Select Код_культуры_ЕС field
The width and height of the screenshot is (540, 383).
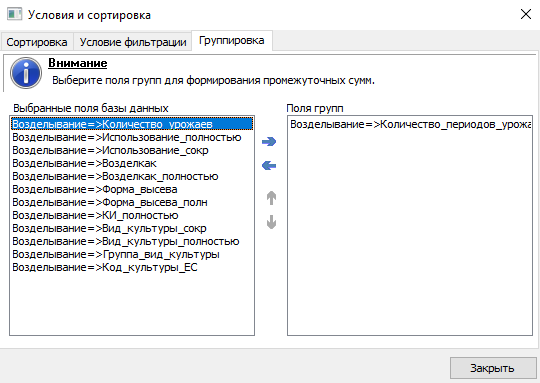pos(132,267)
